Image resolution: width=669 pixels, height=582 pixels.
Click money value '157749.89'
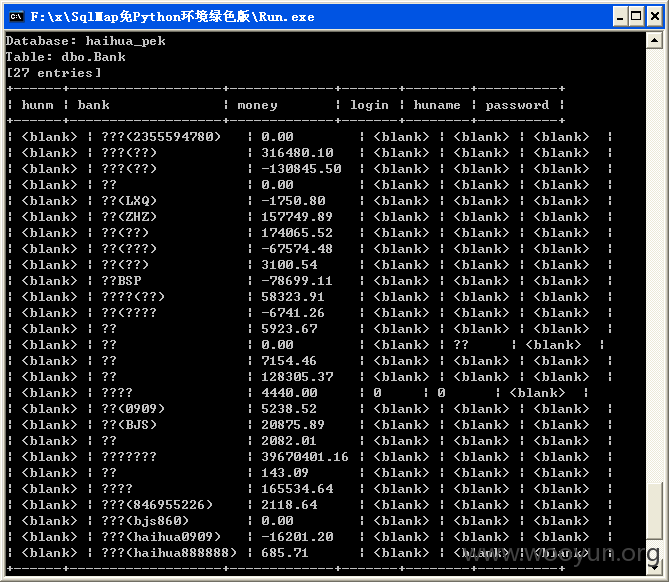[x=297, y=217]
